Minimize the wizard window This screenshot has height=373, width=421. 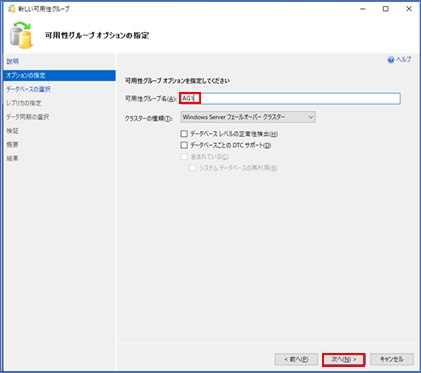coord(363,9)
